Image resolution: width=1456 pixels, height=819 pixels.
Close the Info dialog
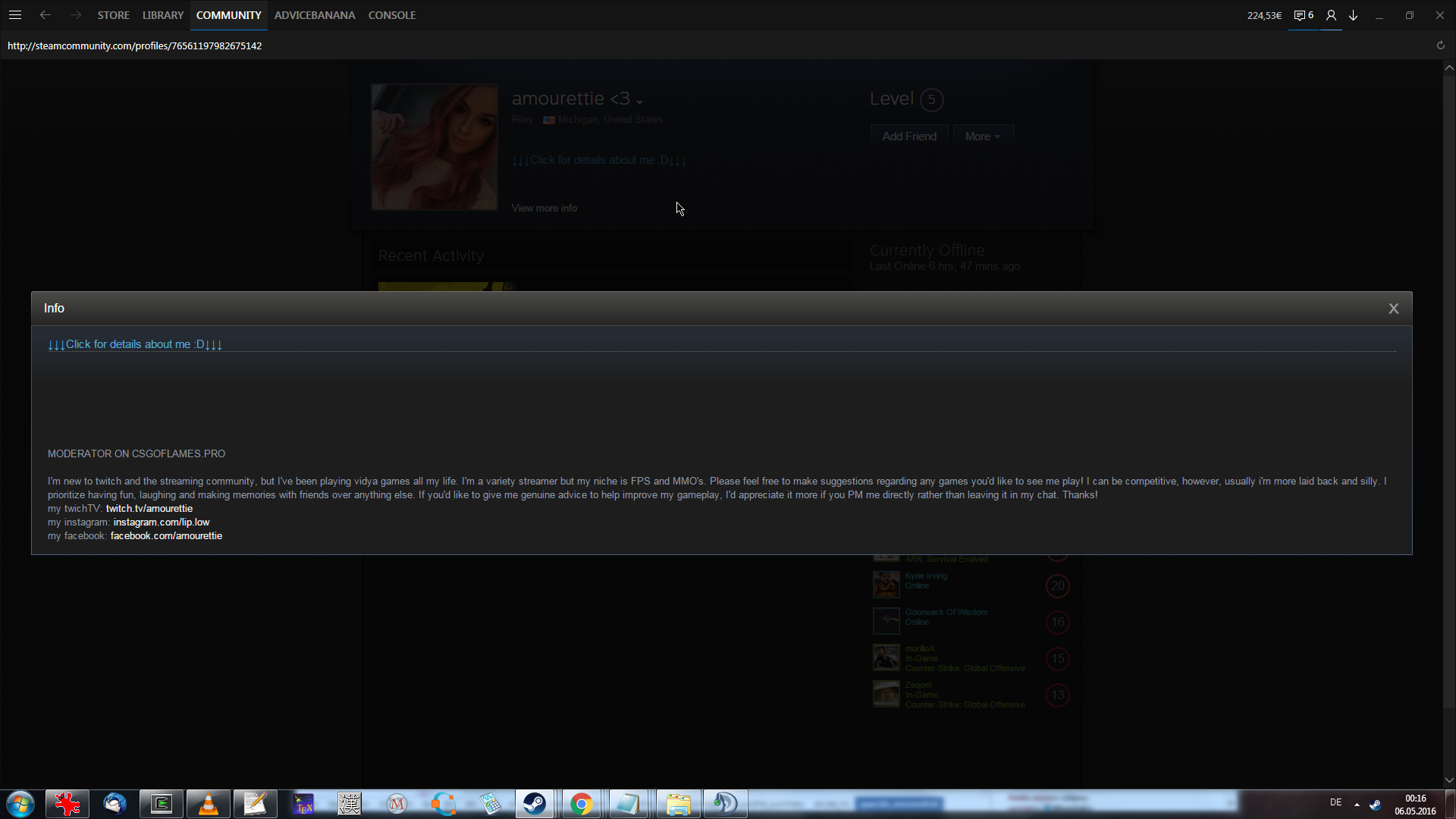[1393, 309]
